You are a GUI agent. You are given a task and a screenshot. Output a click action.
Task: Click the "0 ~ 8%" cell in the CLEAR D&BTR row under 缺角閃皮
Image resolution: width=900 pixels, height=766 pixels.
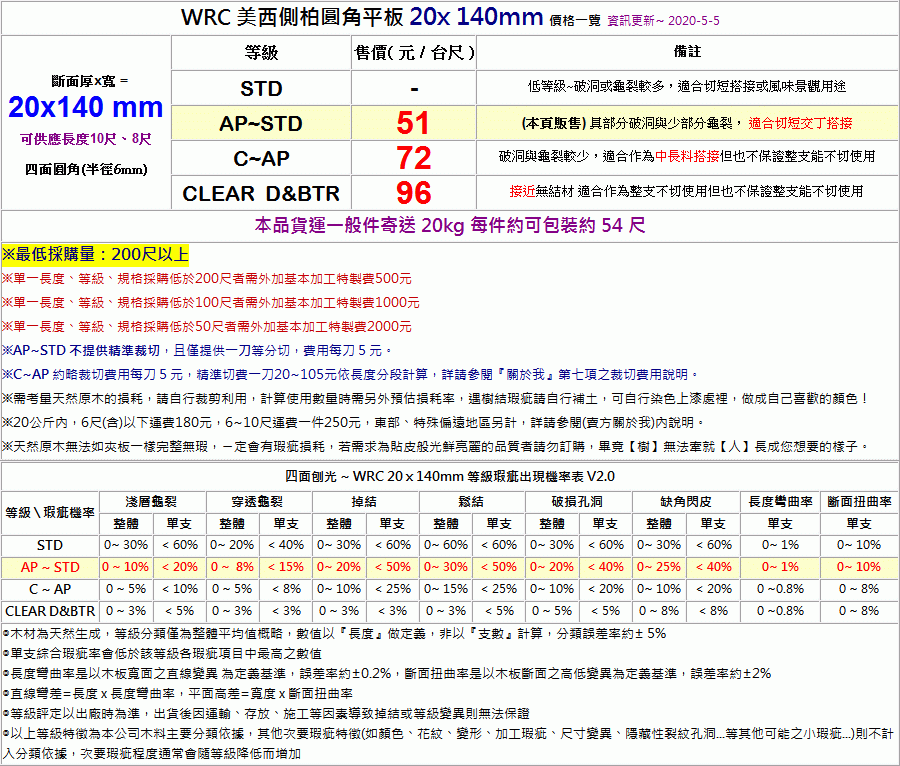click(x=659, y=611)
